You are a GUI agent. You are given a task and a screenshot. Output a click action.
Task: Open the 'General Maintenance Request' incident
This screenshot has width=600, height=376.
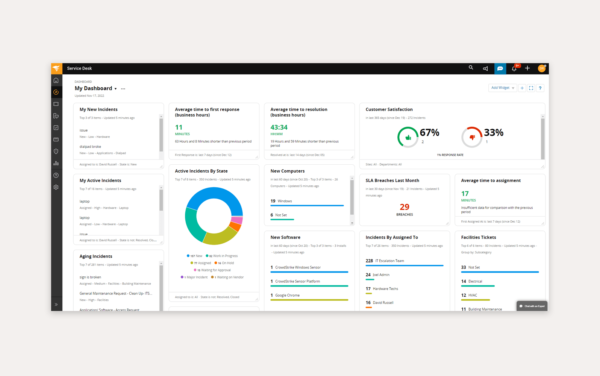pos(116,294)
